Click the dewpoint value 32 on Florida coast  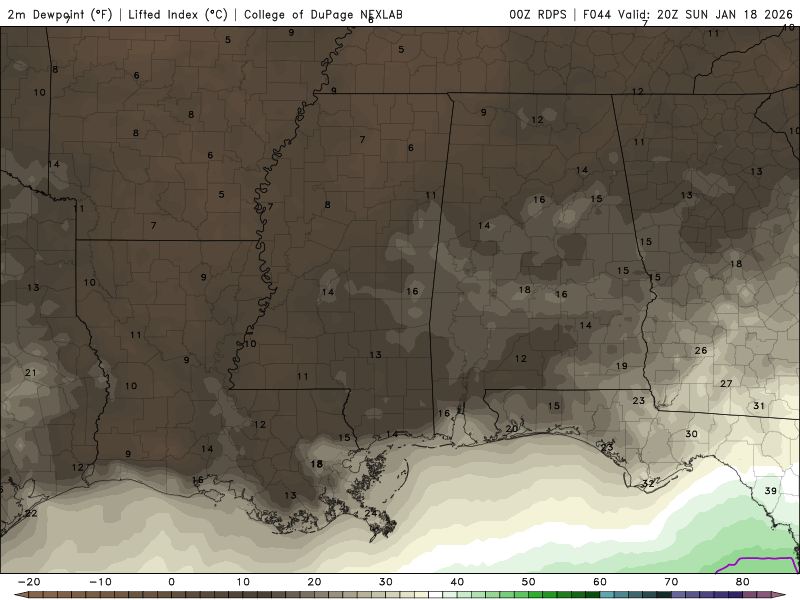[x=648, y=483]
